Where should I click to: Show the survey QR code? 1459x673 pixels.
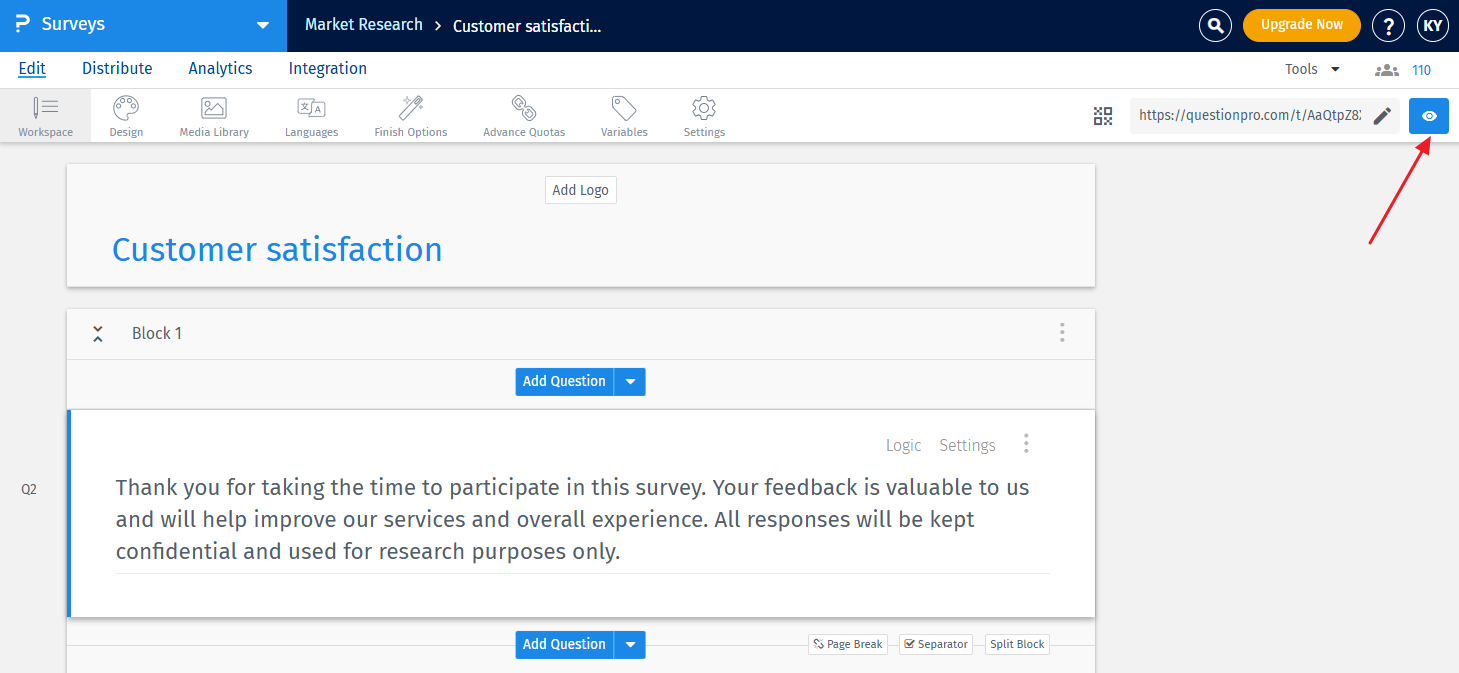(1103, 116)
